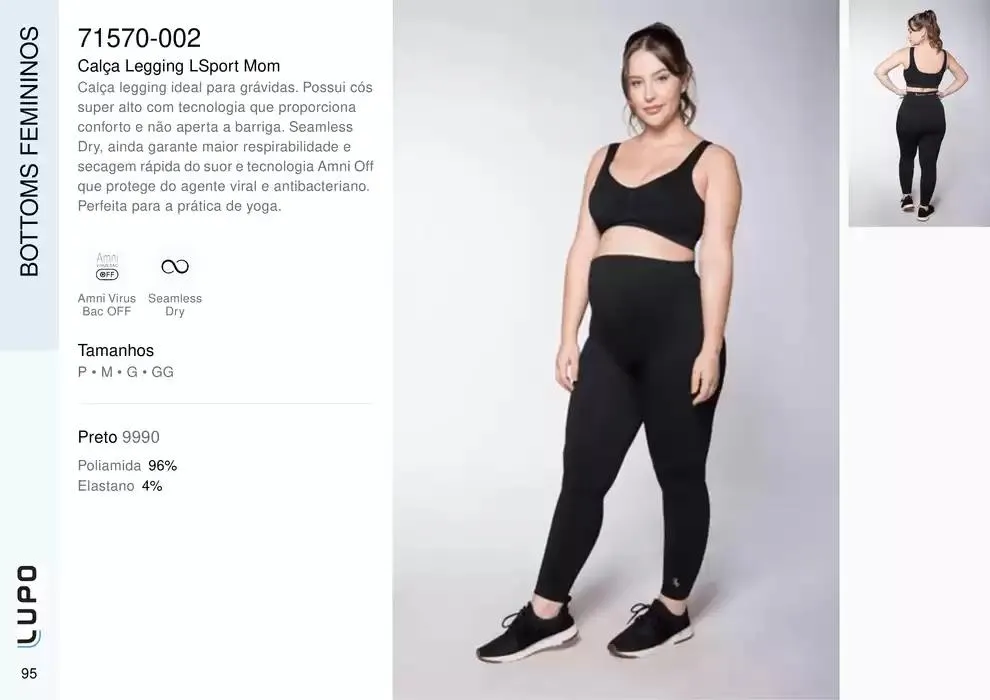Click the main front-view model photo
This screenshot has width=990, height=700.
tap(616, 350)
